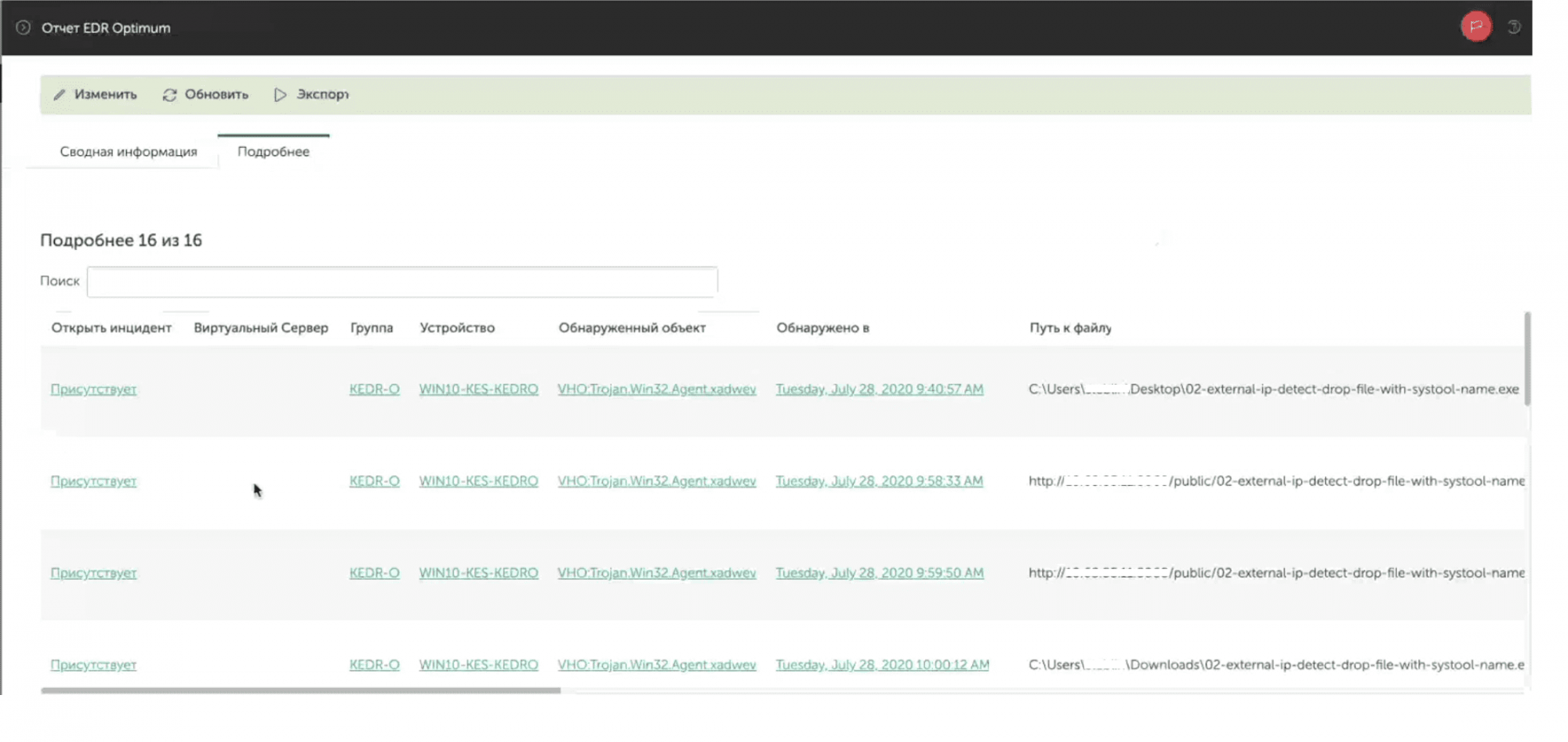Open detected object link in 9:59:50 AM row
Viewport: 1568px width, 742px height.
657,573
